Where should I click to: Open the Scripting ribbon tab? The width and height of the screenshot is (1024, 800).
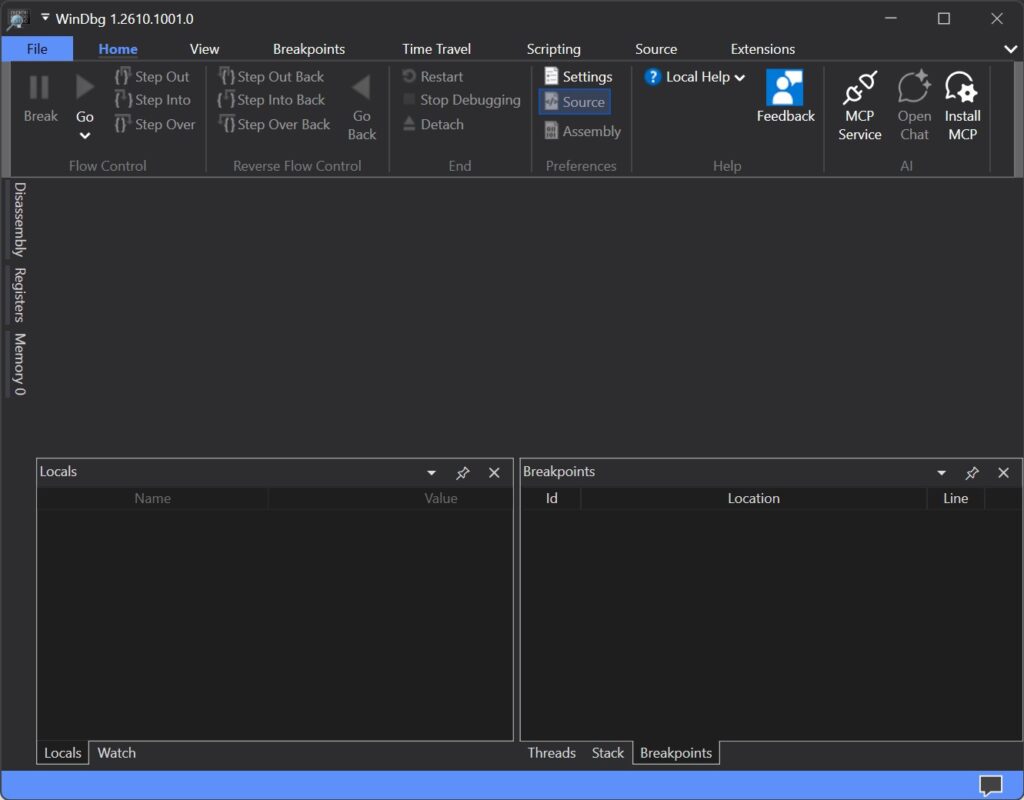pos(553,49)
